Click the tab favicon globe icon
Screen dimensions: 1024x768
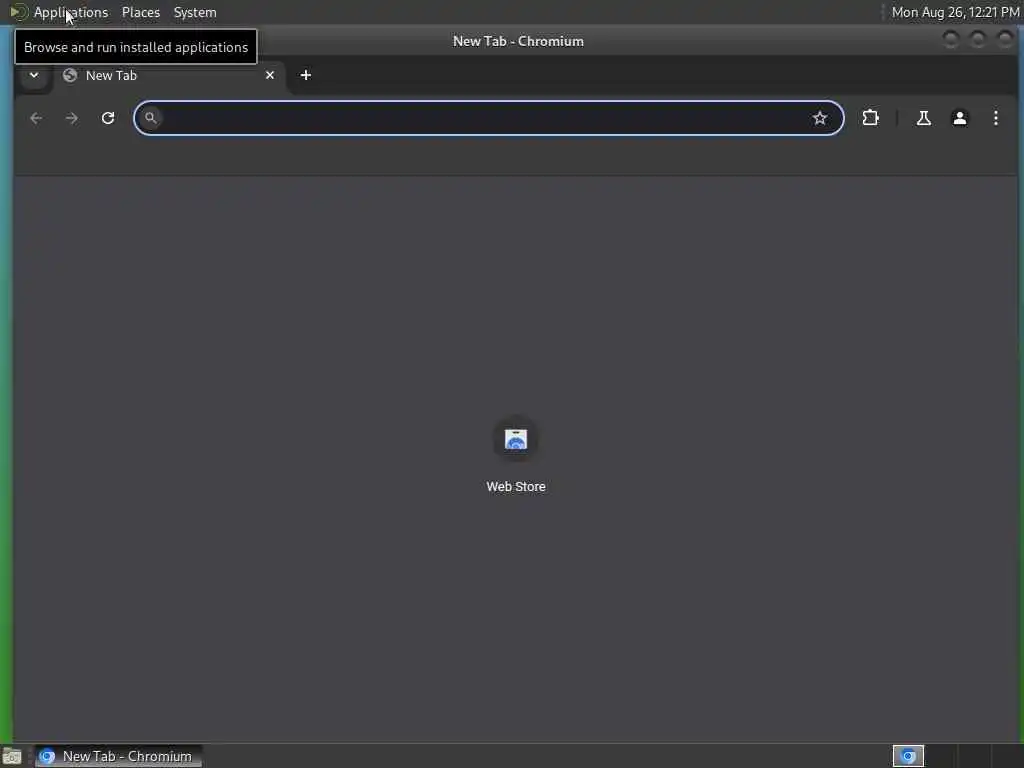click(70, 75)
